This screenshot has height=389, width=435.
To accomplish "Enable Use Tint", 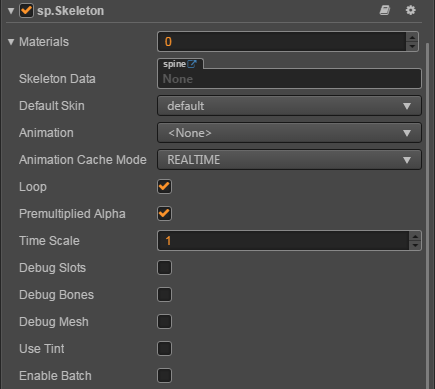I will (164, 349).
